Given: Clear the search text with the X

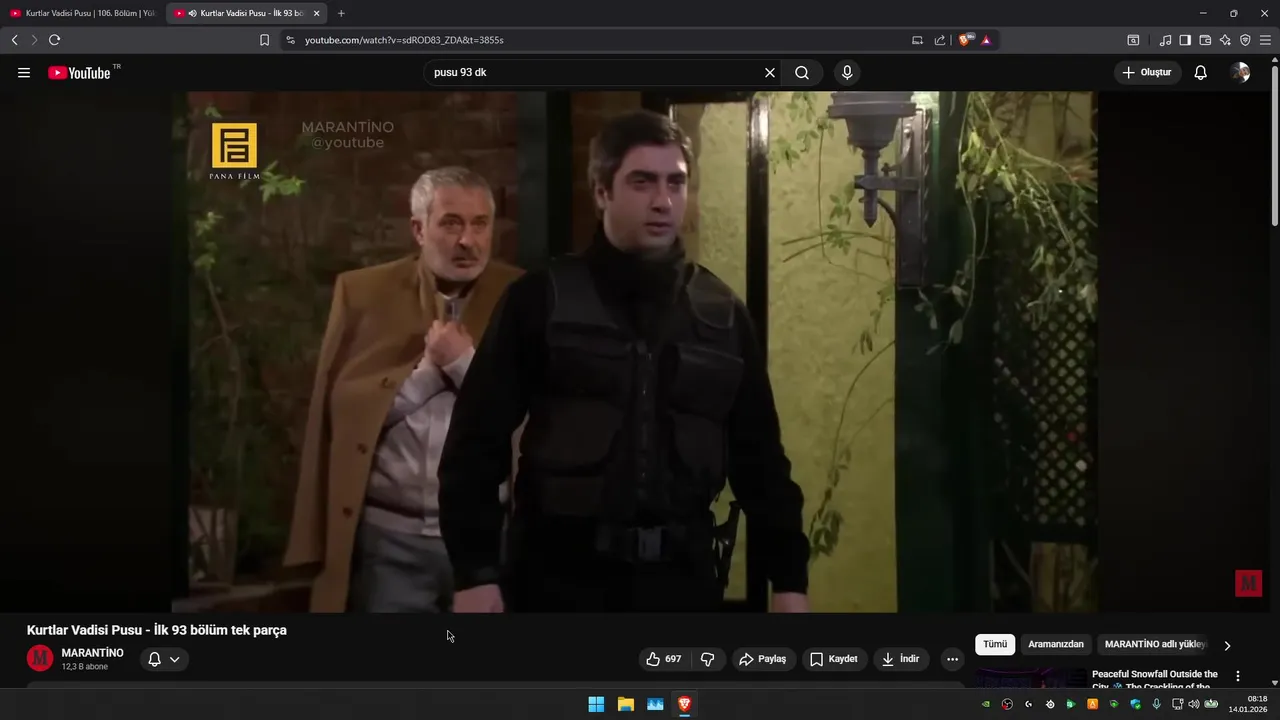Looking at the screenshot, I should tap(770, 73).
